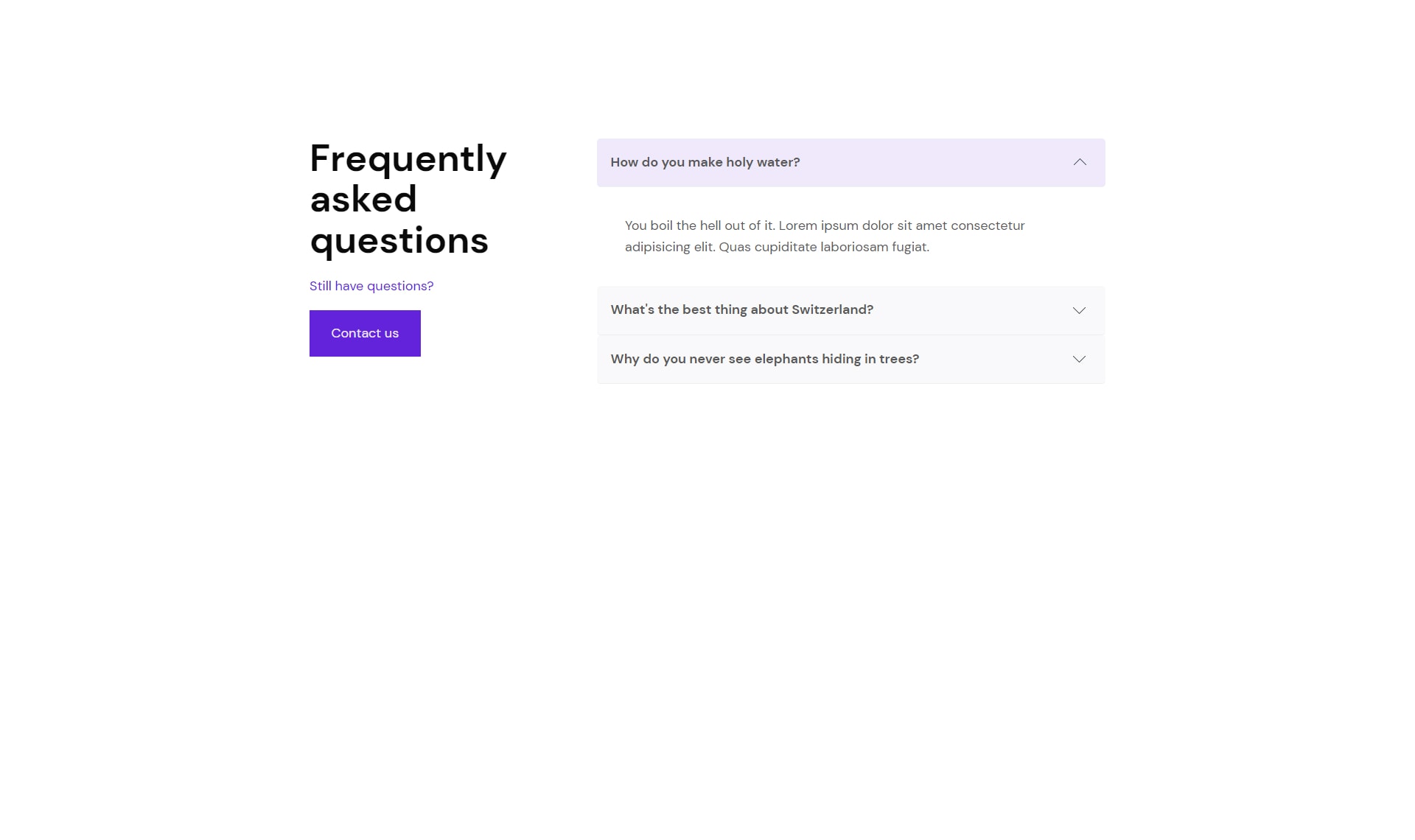Collapse the 'How do you make holy water?' panel

[850, 163]
